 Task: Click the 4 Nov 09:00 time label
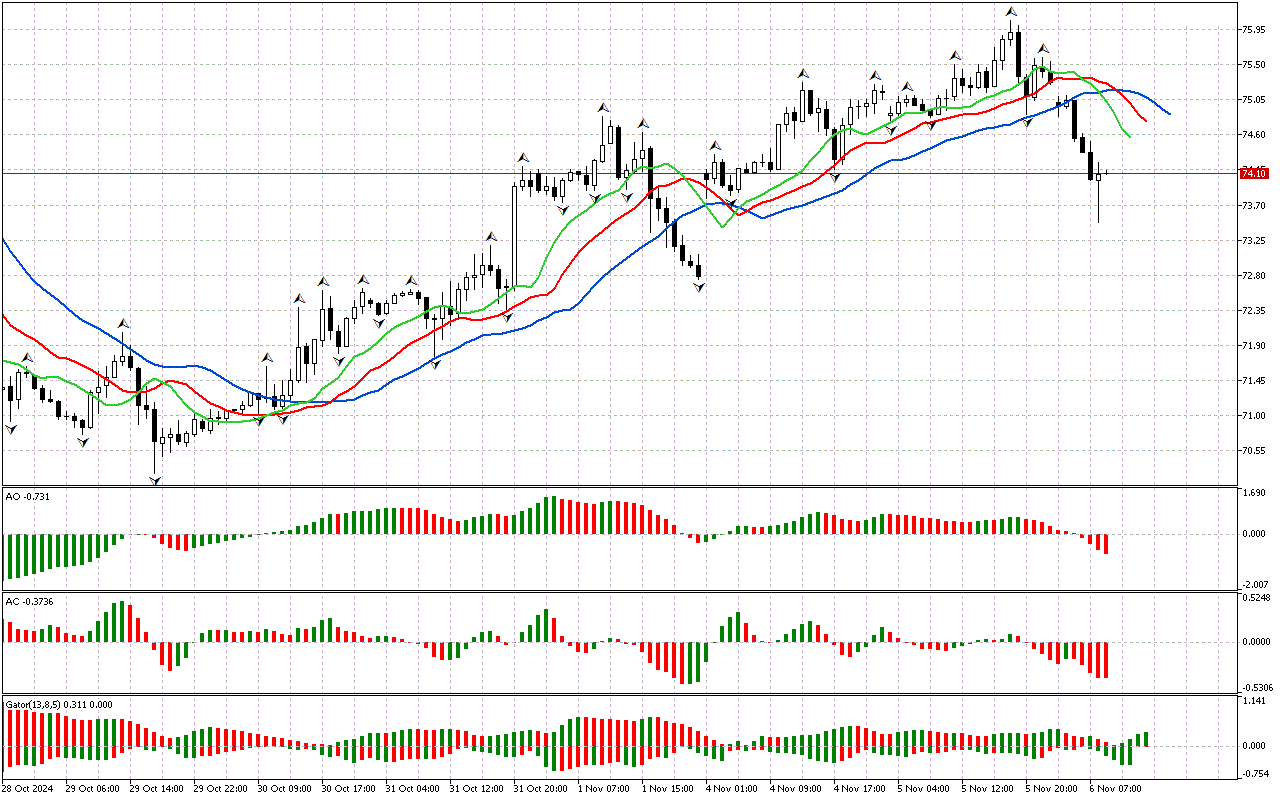796,788
